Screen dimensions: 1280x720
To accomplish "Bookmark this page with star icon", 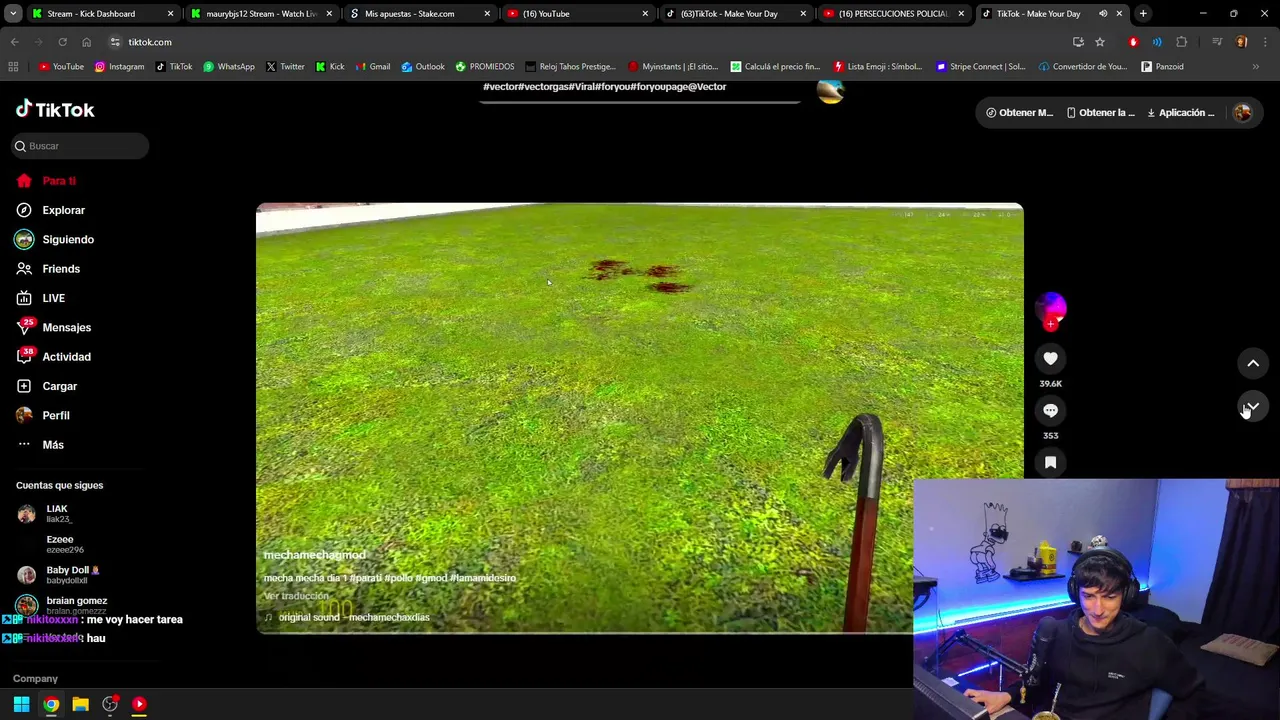I will point(1100,42).
